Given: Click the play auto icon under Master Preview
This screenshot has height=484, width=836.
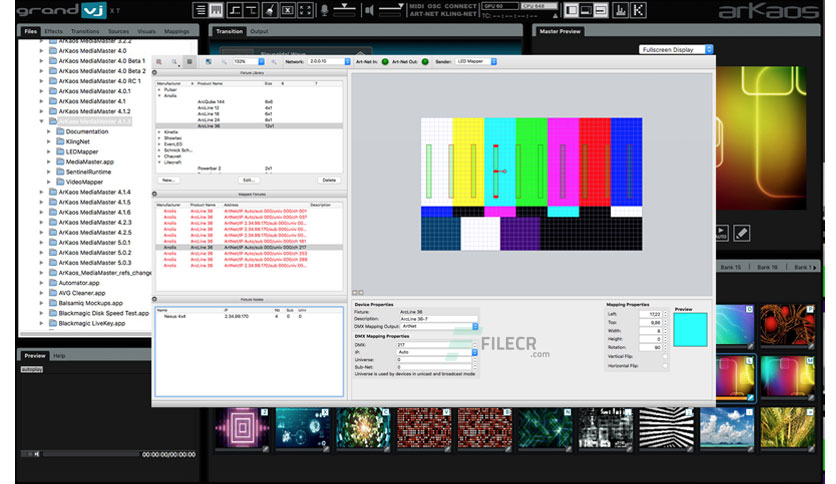Looking at the screenshot, I should 721,233.
